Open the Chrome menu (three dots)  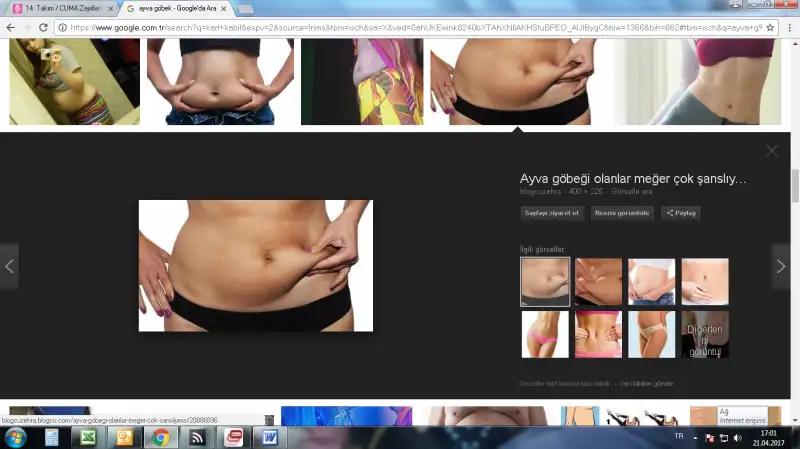click(788, 27)
